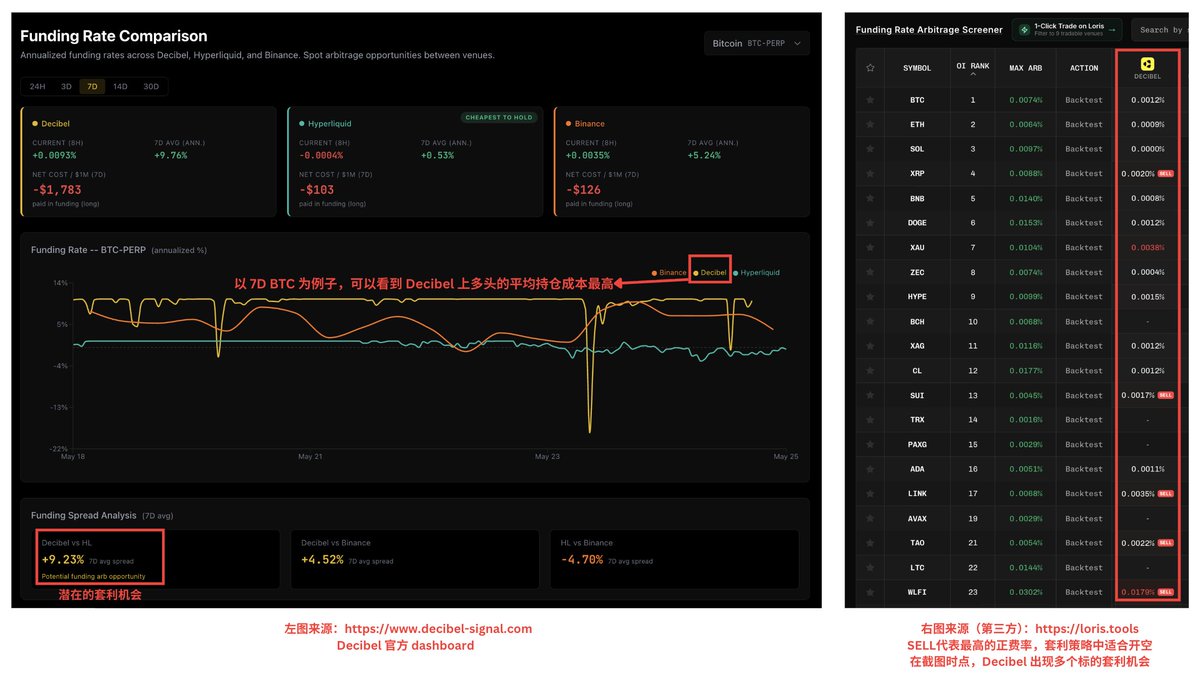Viewport: 1200px width, 678px height.
Task: Star the LTC row
Action: [870, 568]
